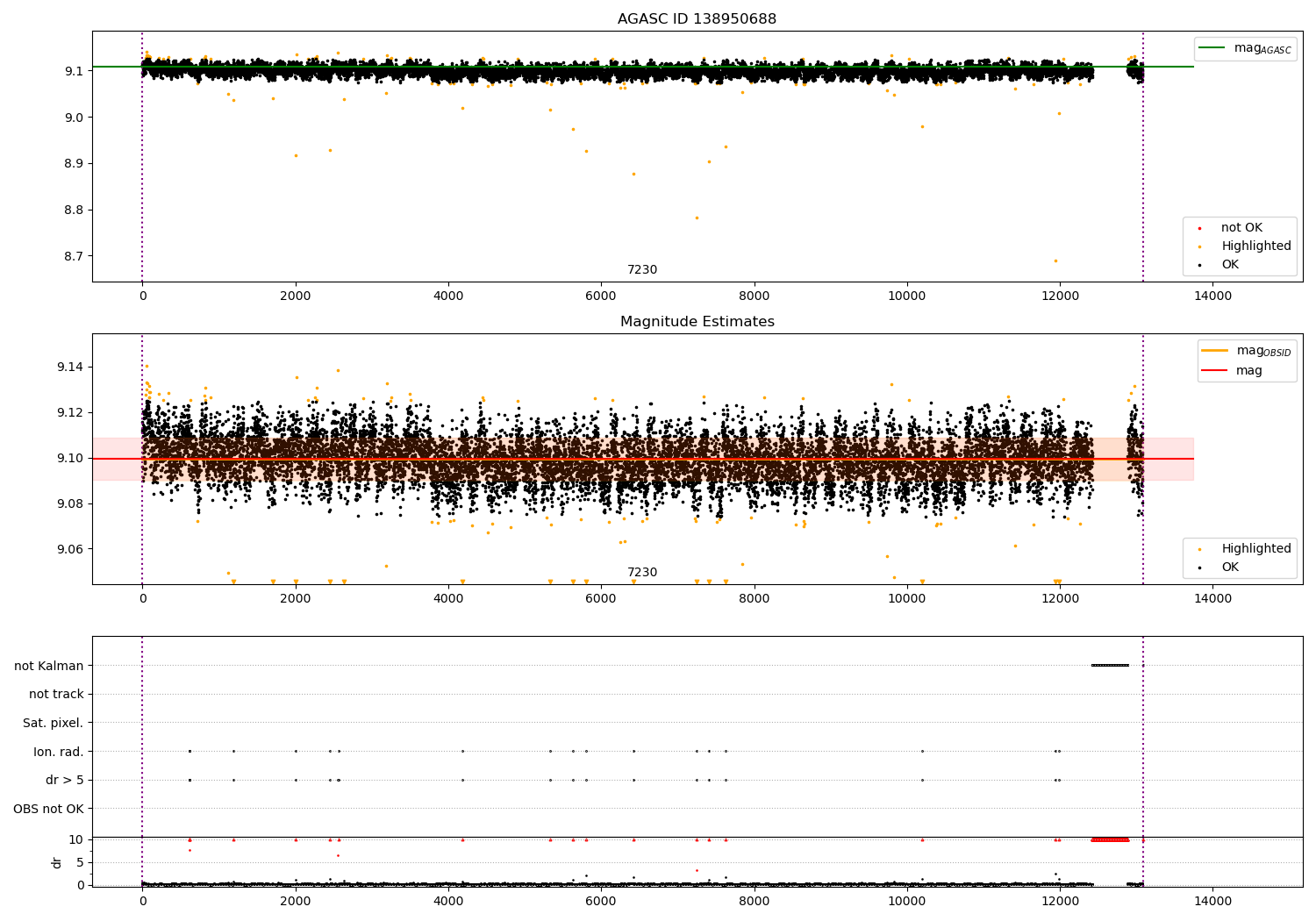
Task: Click the green mag AGASC legend line
Action: 1212,48
